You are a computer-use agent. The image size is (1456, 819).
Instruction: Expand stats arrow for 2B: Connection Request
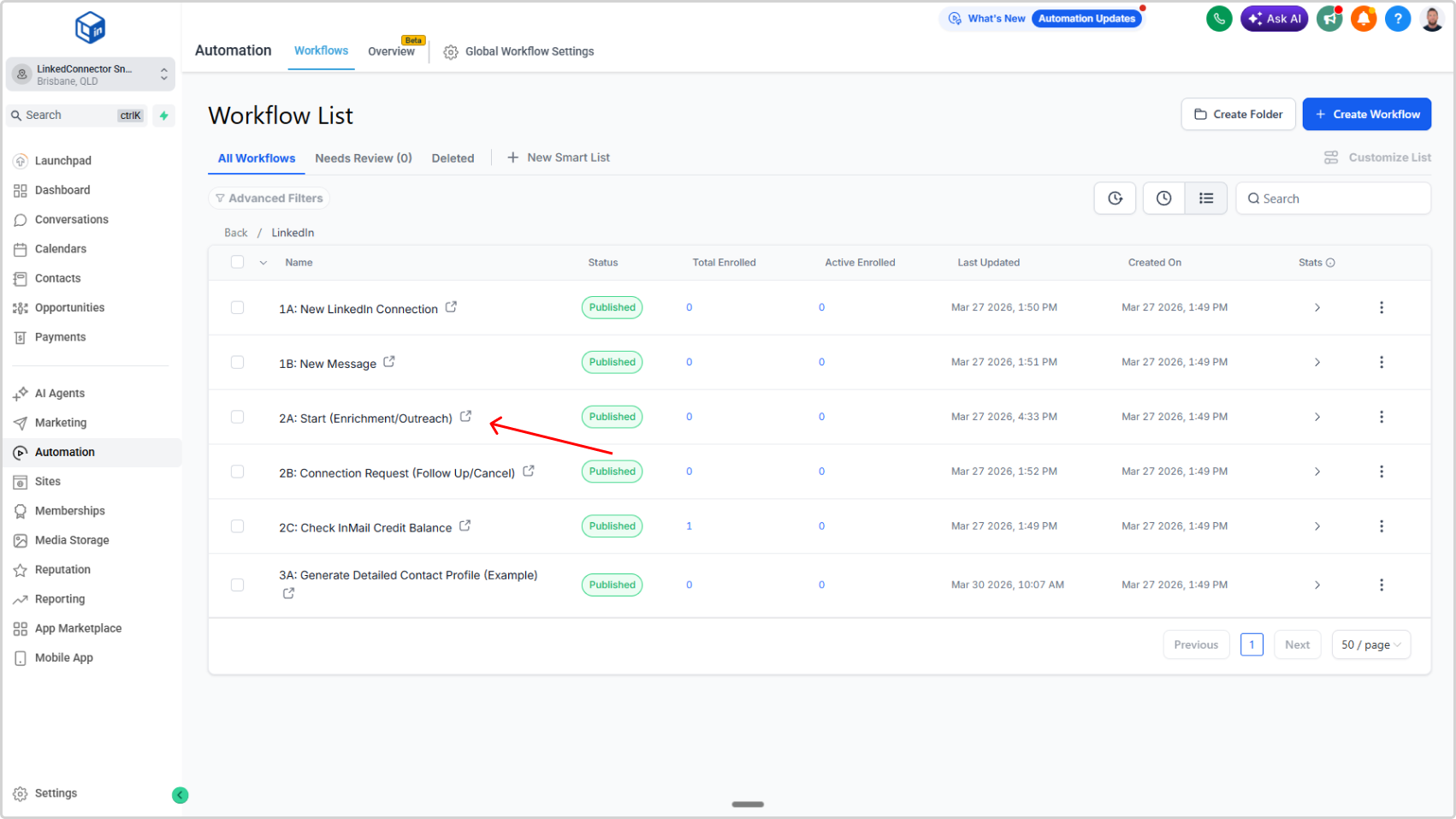(x=1317, y=472)
